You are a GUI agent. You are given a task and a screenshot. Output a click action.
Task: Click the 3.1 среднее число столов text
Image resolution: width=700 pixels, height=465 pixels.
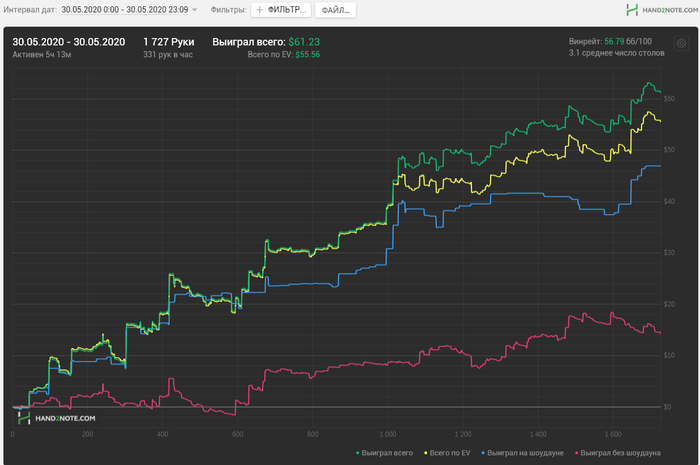pyautogui.click(x=617, y=53)
